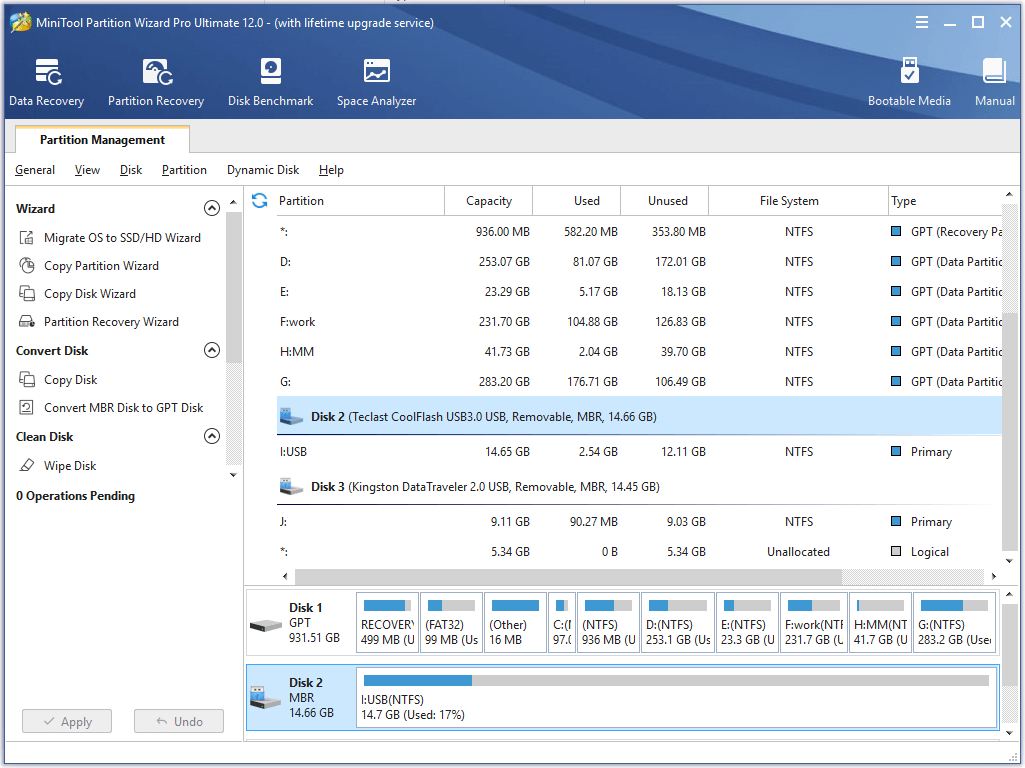This screenshot has width=1025, height=768.
Task: Click Wipe Disk link
Action: tap(70, 465)
